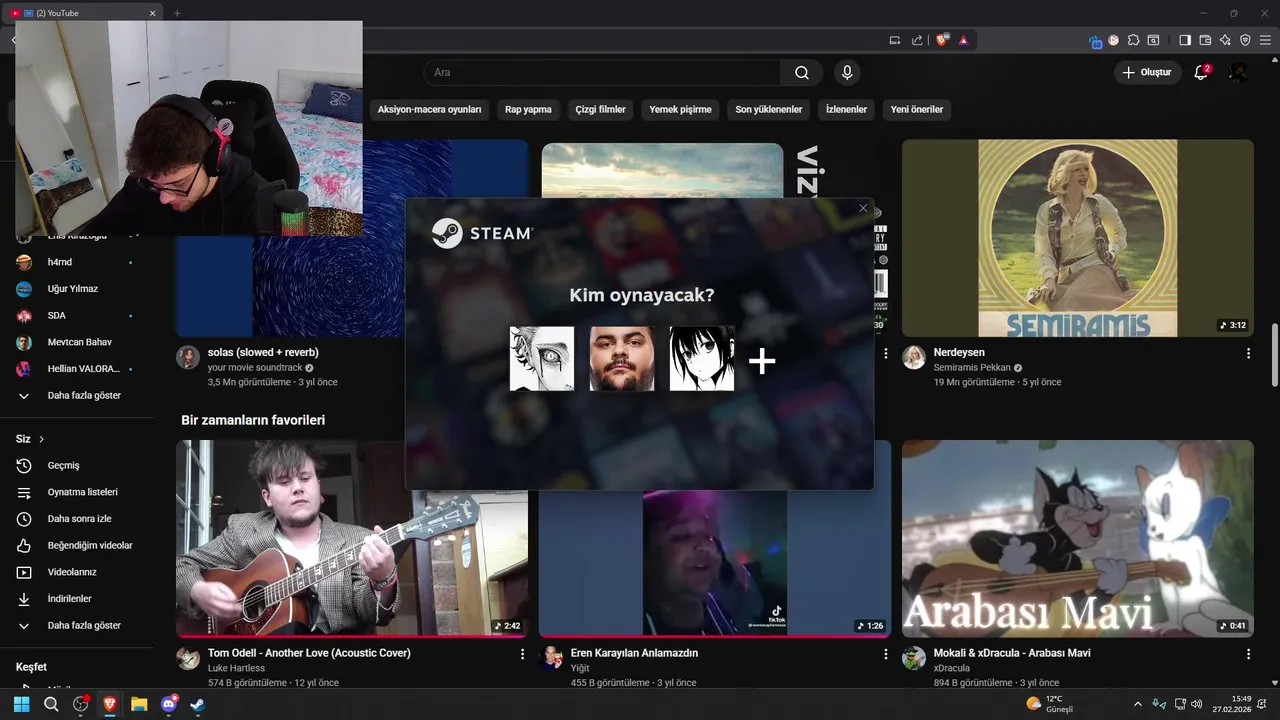1280x720 pixels.
Task: Open the Brave Wallet icon
Action: [1205, 40]
